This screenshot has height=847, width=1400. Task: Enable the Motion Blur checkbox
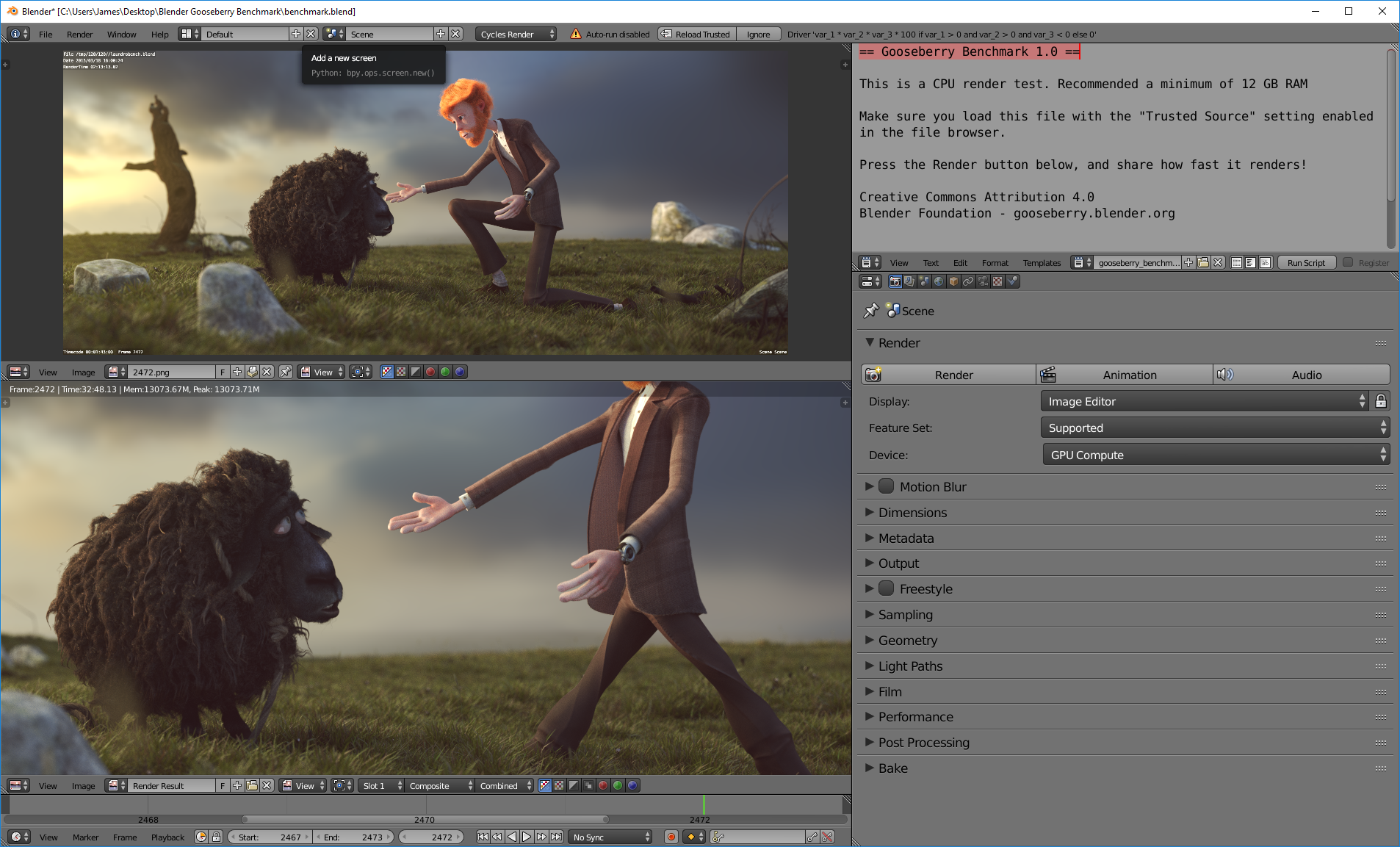pos(887,486)
